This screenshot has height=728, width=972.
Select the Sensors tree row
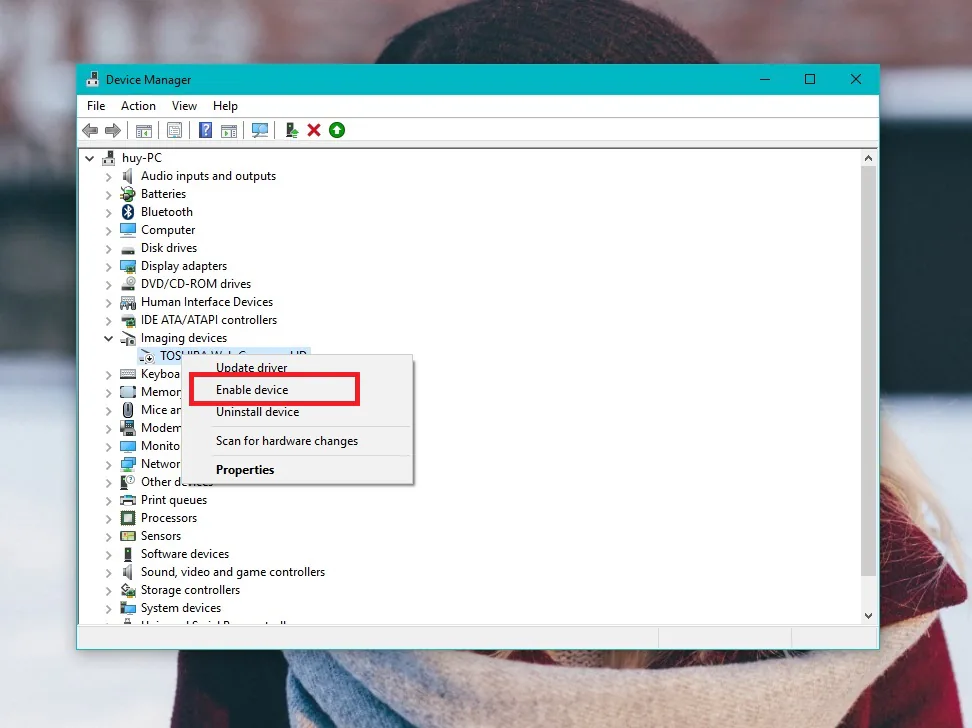click(x=161, y=536)
